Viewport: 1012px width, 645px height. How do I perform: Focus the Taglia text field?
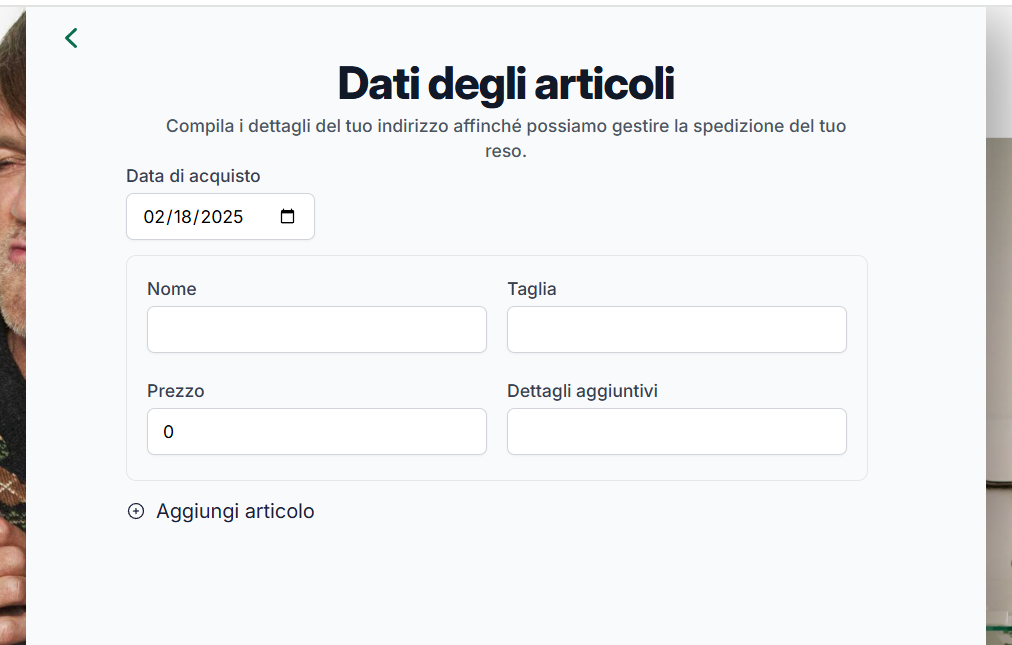[x=677, y=329]
